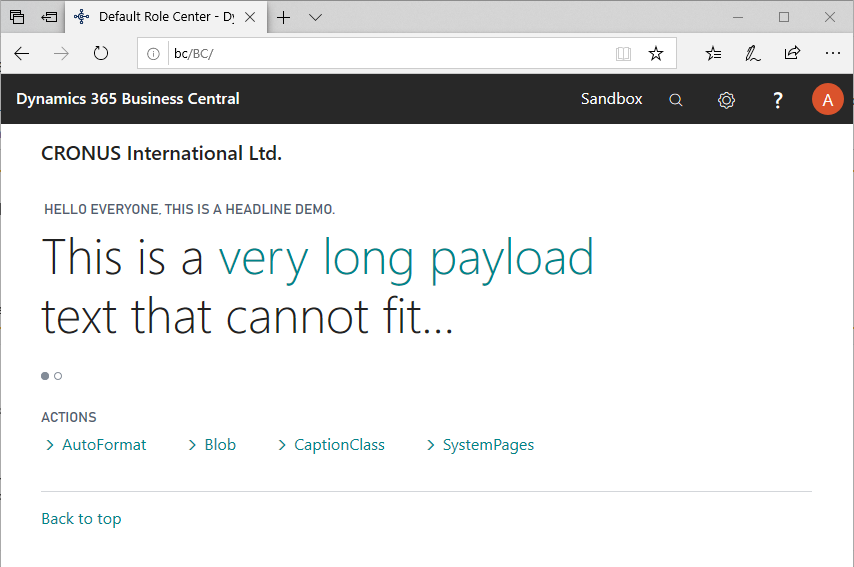Refresh the browser page
This screenshot has width=854, height=567.
101,54
